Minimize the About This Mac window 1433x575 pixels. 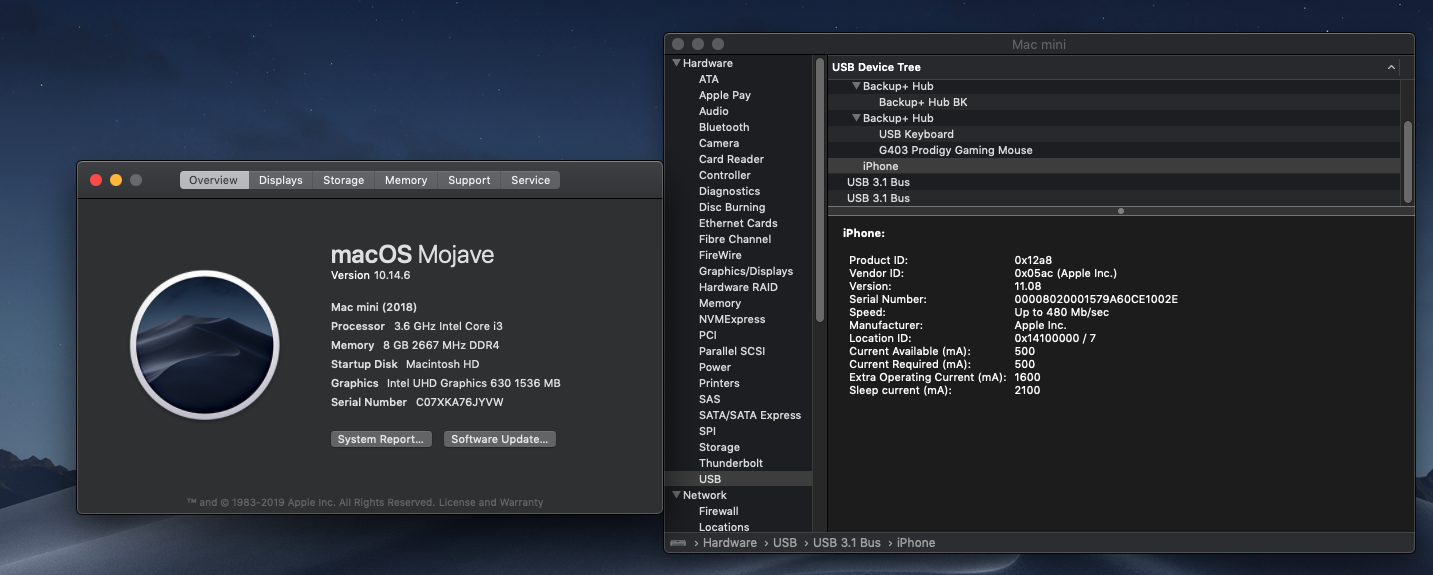116,180
